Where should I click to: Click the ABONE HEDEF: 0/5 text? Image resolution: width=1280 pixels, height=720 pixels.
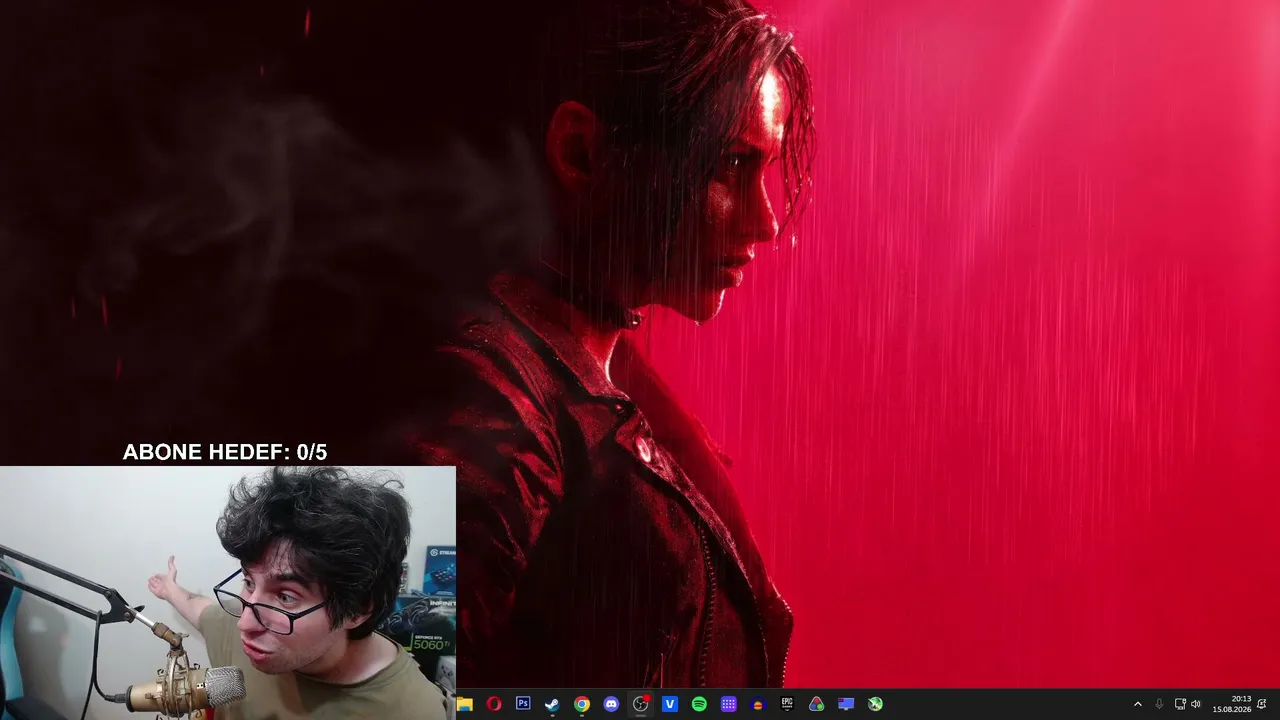click(x=225, y=452)
